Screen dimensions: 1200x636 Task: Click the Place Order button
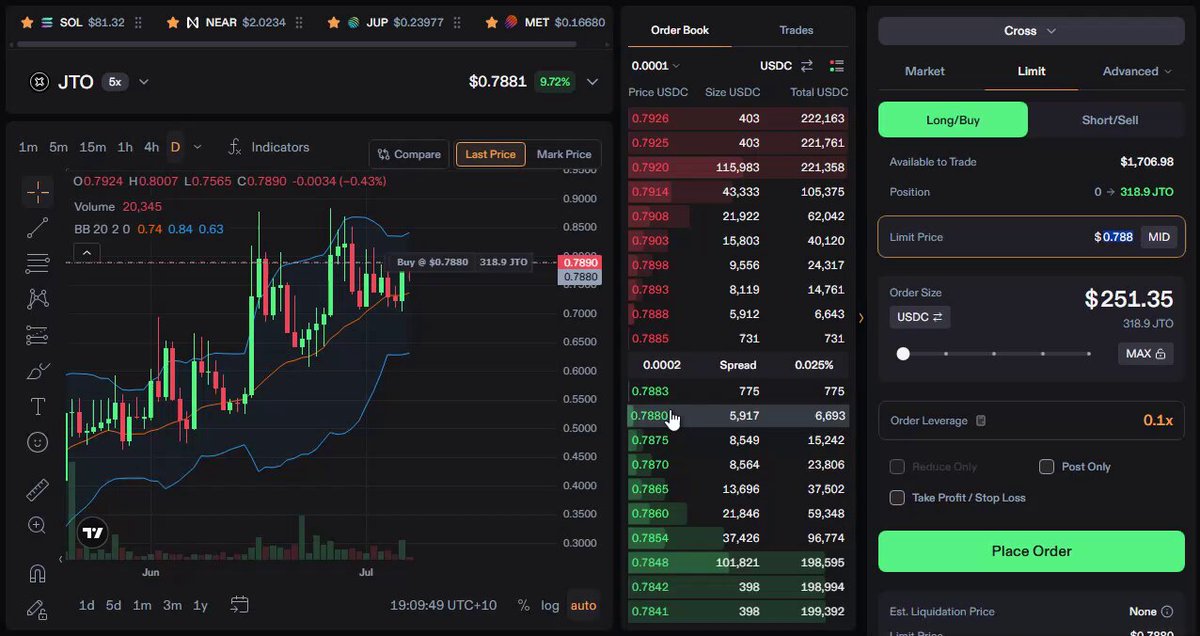click(1031, 551)
